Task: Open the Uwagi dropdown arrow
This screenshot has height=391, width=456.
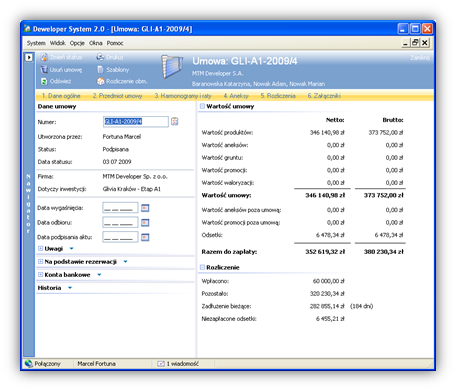Action: click(71, 249)
